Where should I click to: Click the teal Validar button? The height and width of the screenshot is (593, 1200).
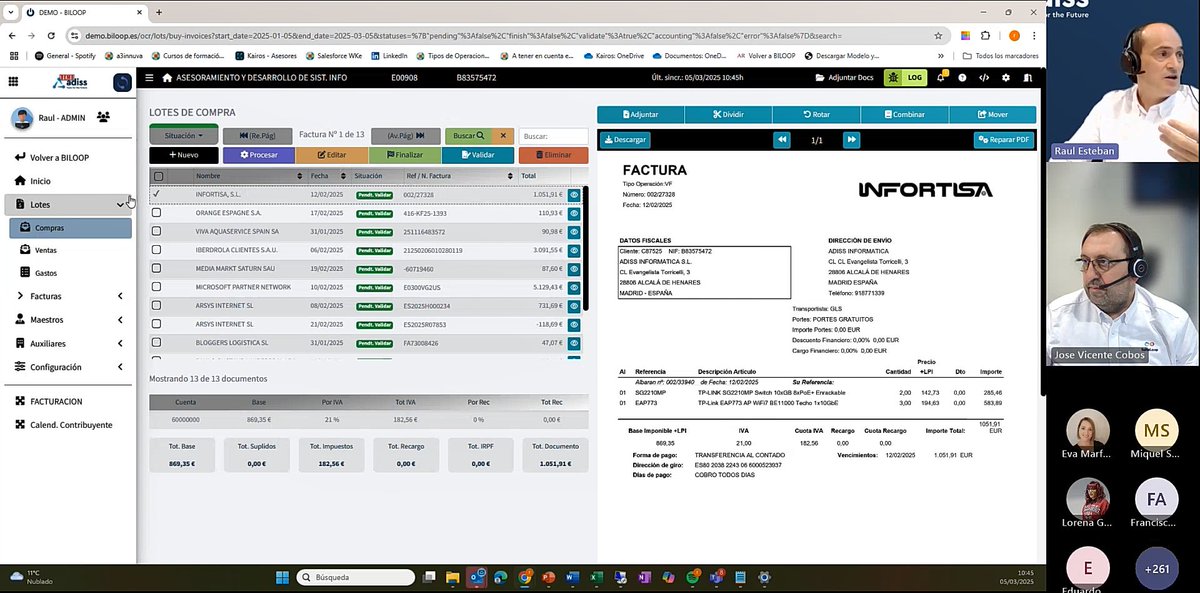pos(477,155)
